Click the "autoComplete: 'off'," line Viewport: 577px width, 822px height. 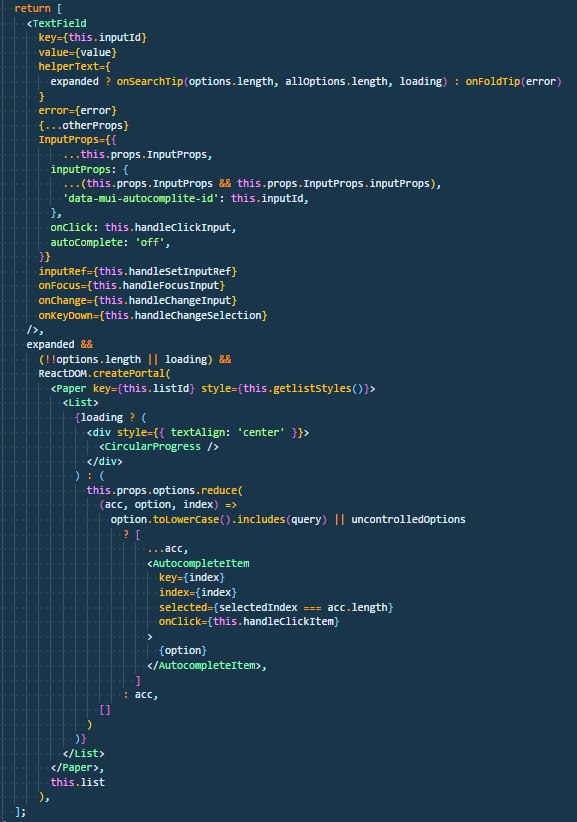[110, 242]
